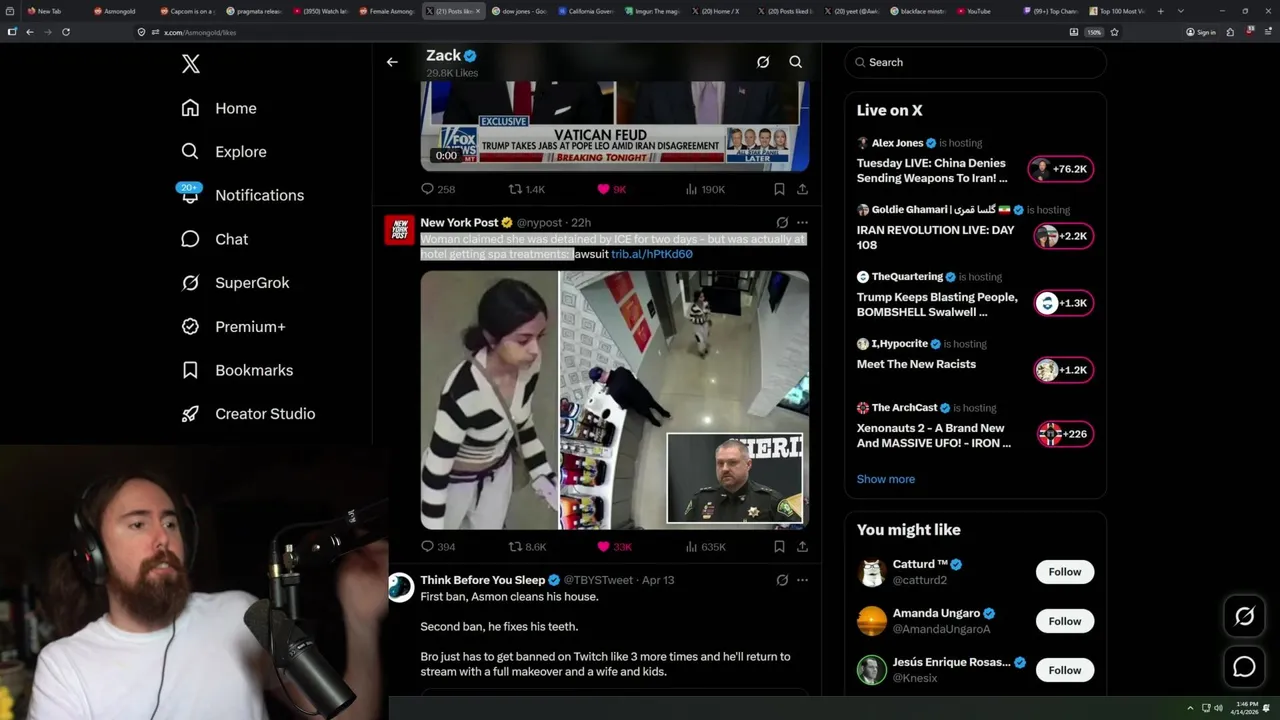Bookmark the New York Post tweet
Screen dimensions: 1280x720
[779, 547]
